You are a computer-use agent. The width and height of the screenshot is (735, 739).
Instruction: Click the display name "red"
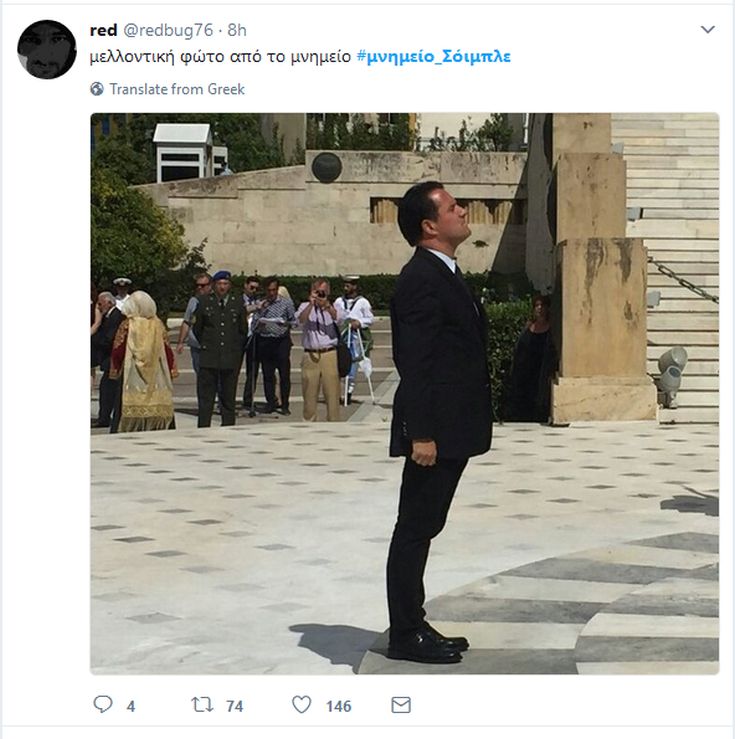tap(103, 31)
